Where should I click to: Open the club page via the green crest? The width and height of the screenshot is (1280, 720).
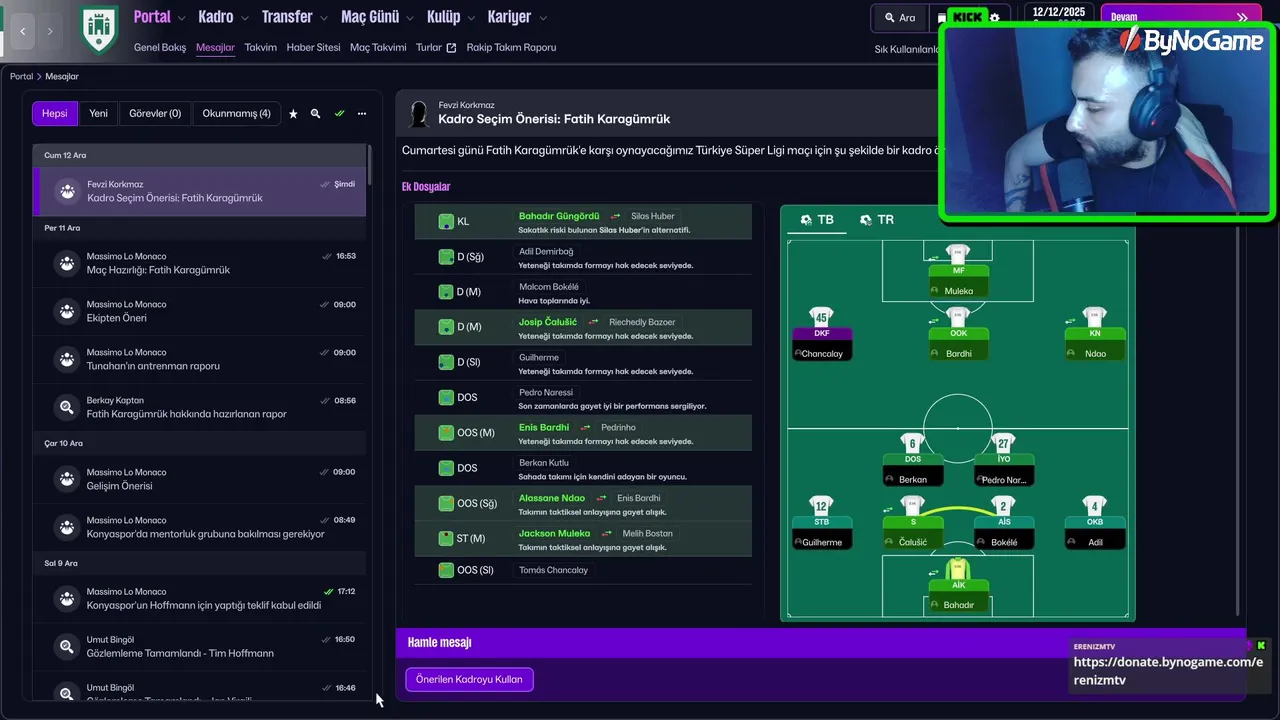[99, 28]
